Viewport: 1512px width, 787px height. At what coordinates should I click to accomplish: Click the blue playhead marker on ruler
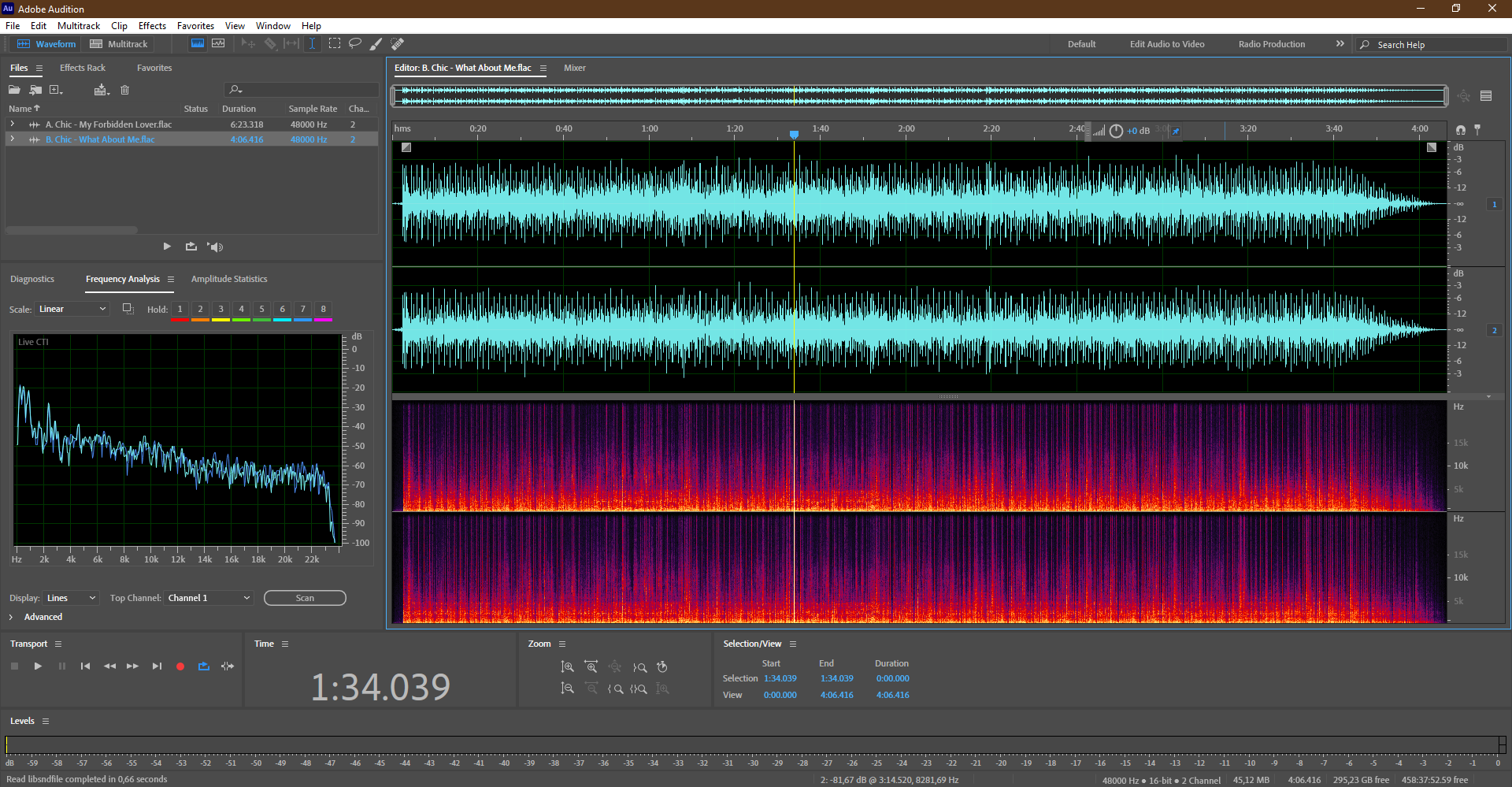click(794, 134)
